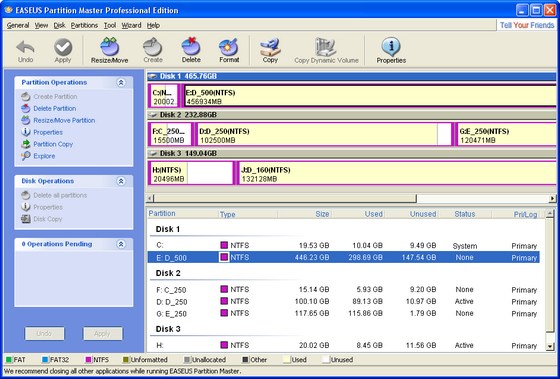This screenshot has width=560, height=379.
Task: Select the C: row in partition list
Action: 344,246
